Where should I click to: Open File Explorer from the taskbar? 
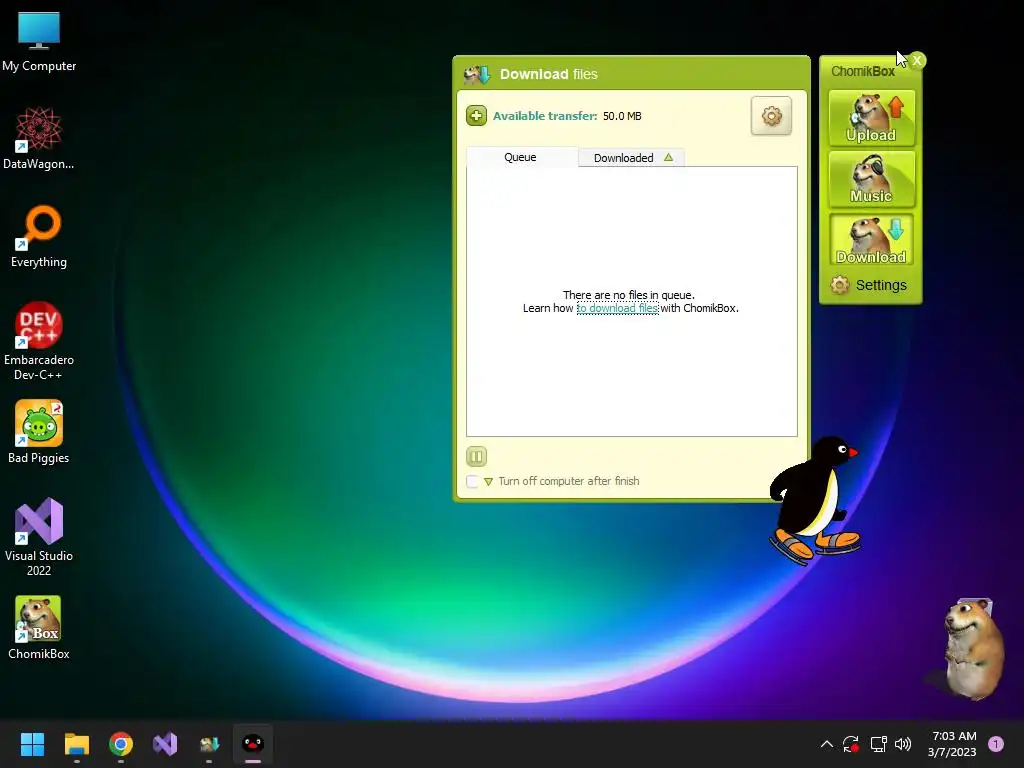pos(76,744)
